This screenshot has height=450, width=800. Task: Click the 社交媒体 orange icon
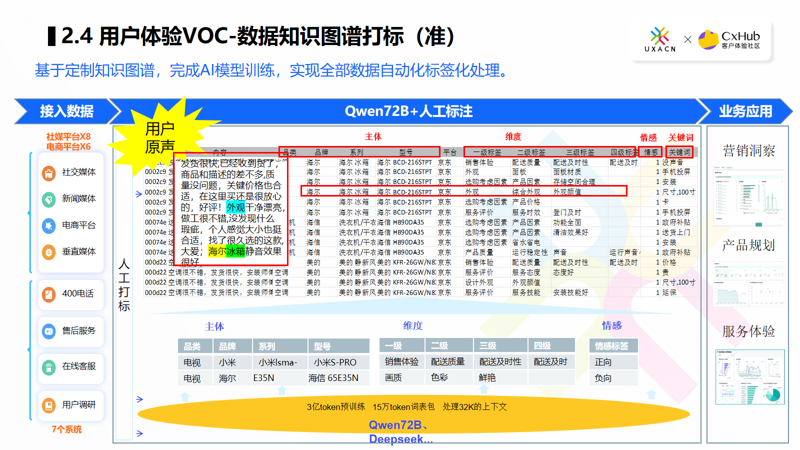tap(48, 173)
